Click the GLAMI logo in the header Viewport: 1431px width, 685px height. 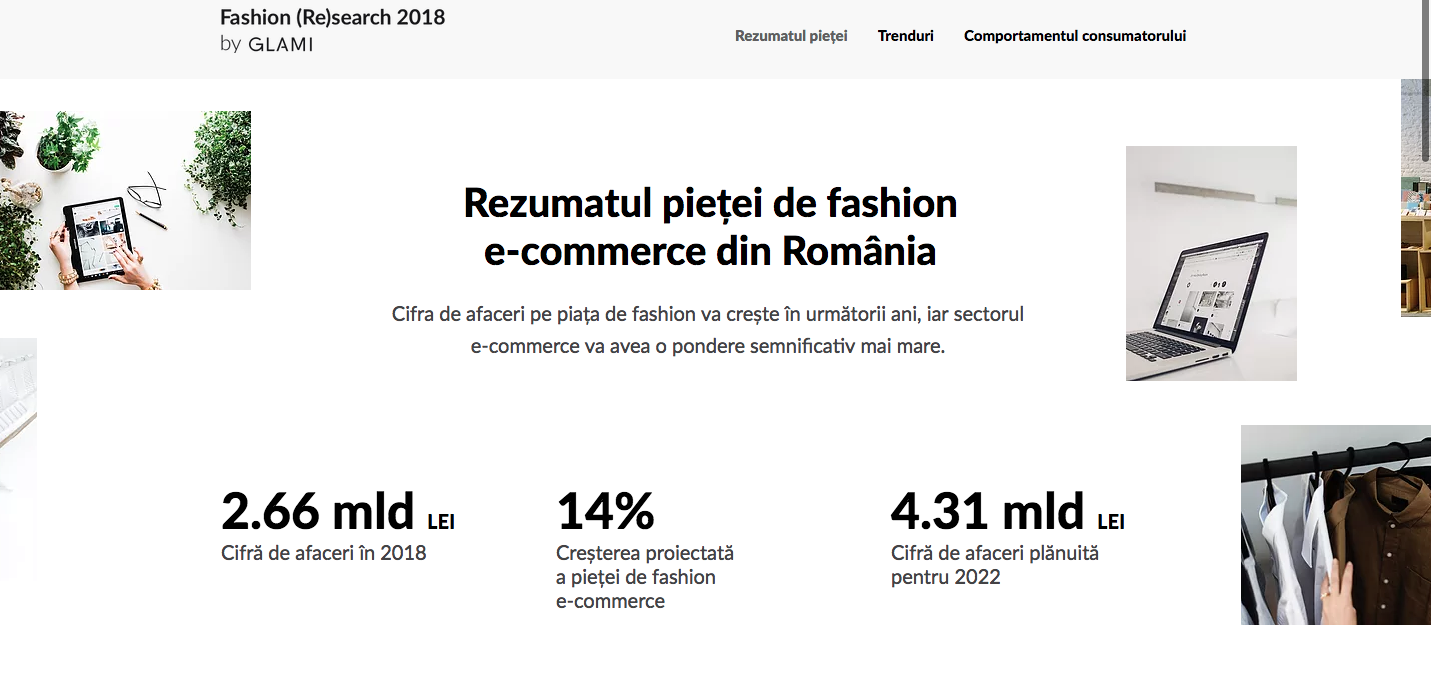pos(280,44)
